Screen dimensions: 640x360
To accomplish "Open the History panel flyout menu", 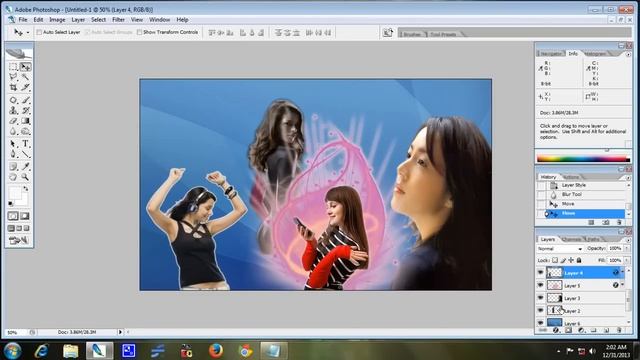I will 628,178.
